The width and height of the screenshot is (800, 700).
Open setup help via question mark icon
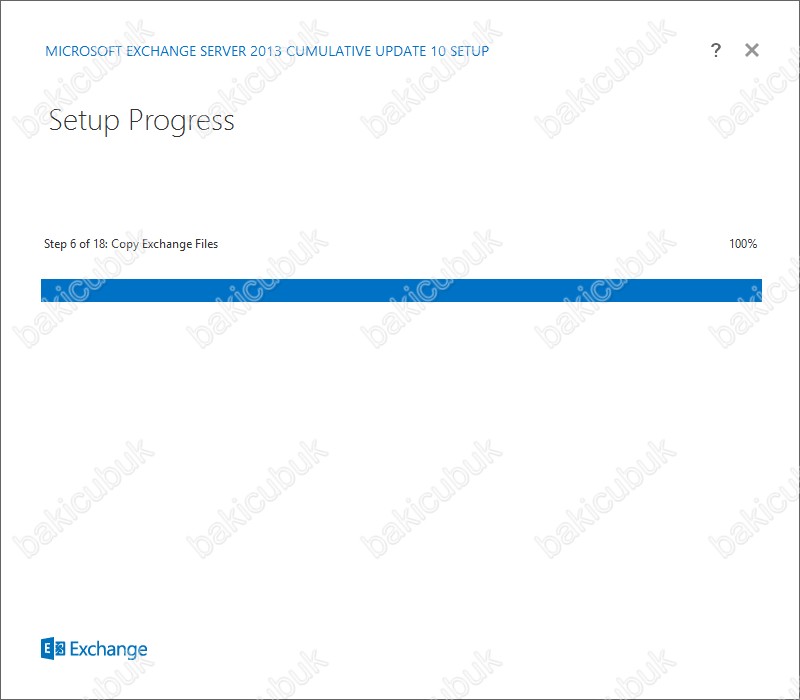715,50
